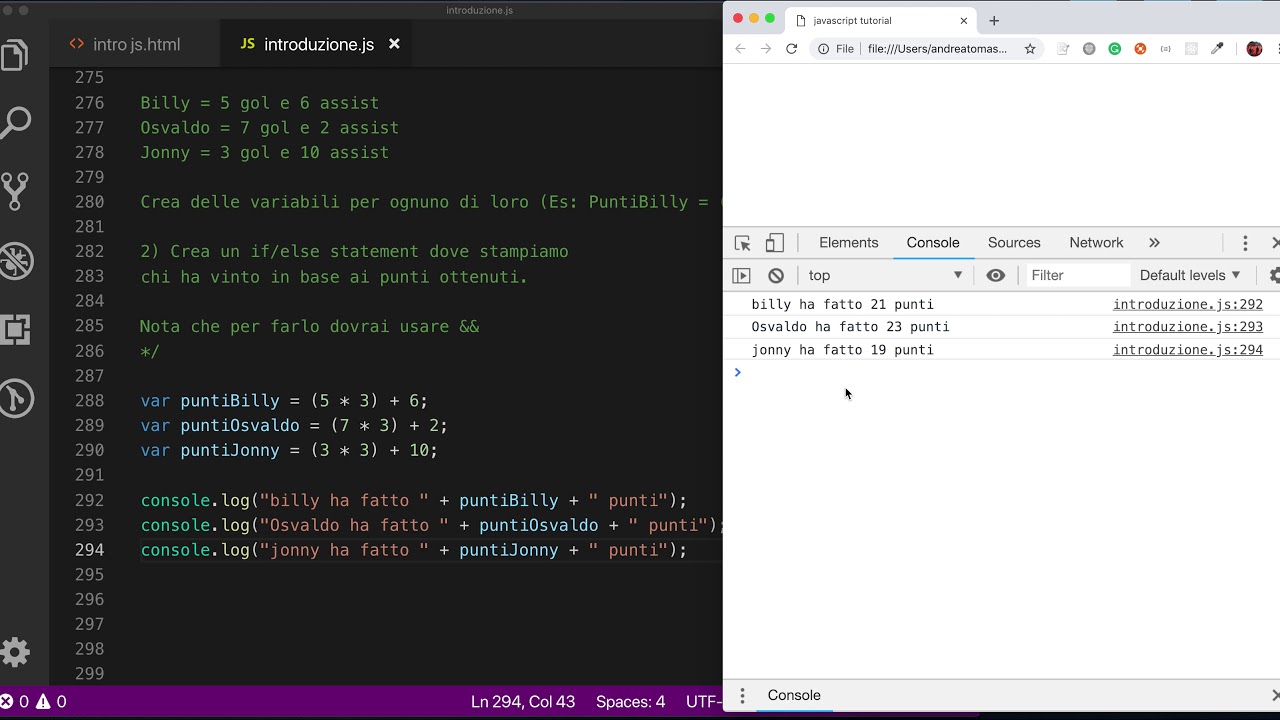The height and width of the screenshot is (720, 1280).
Task: Open the introduzione.js:293 source link
Action: 1188,327
